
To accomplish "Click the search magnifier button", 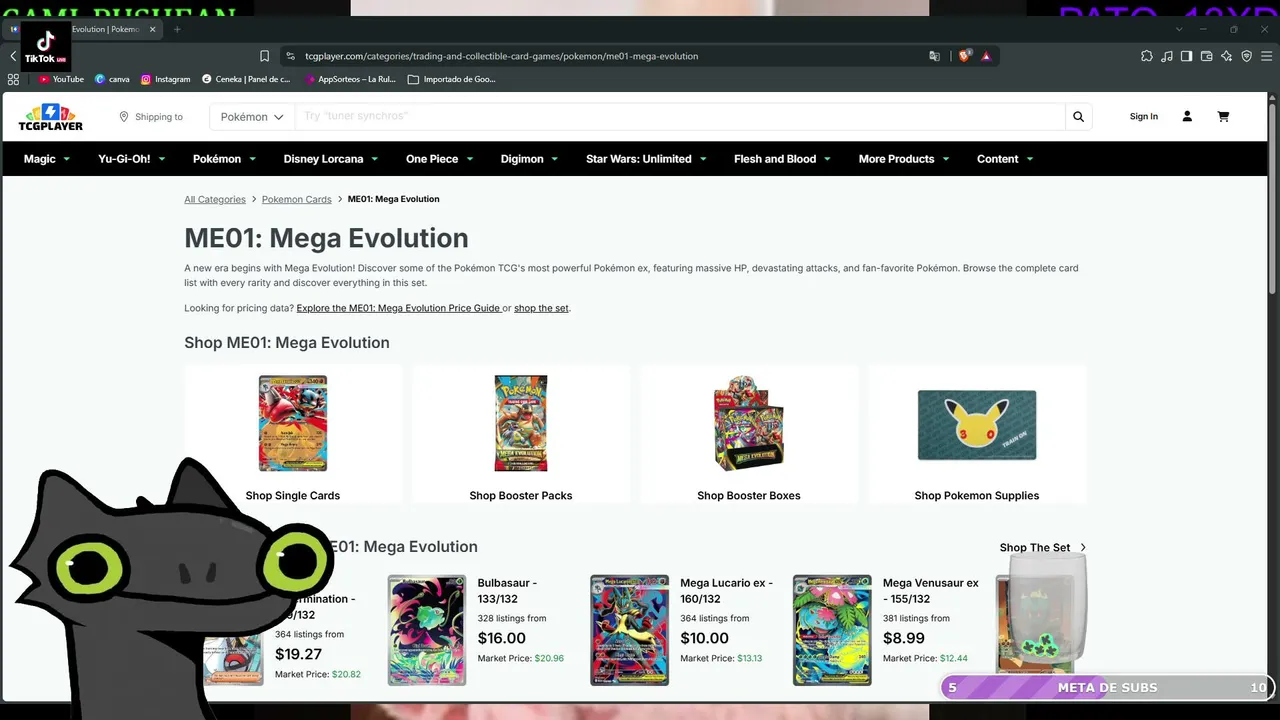I will coord(1078,117).
